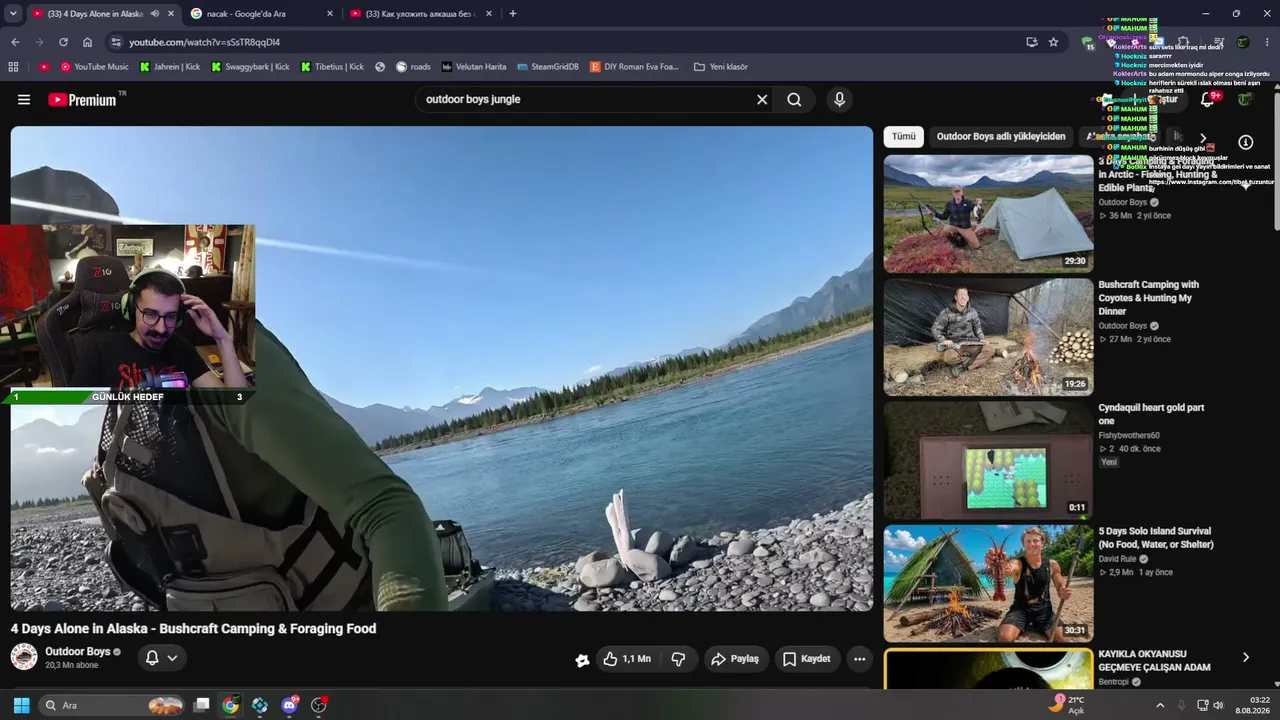Open the YouTube guide hamburger menu
Viewport: 1280px width, 720px height.
pyautogui.click(x=24, y=100)
